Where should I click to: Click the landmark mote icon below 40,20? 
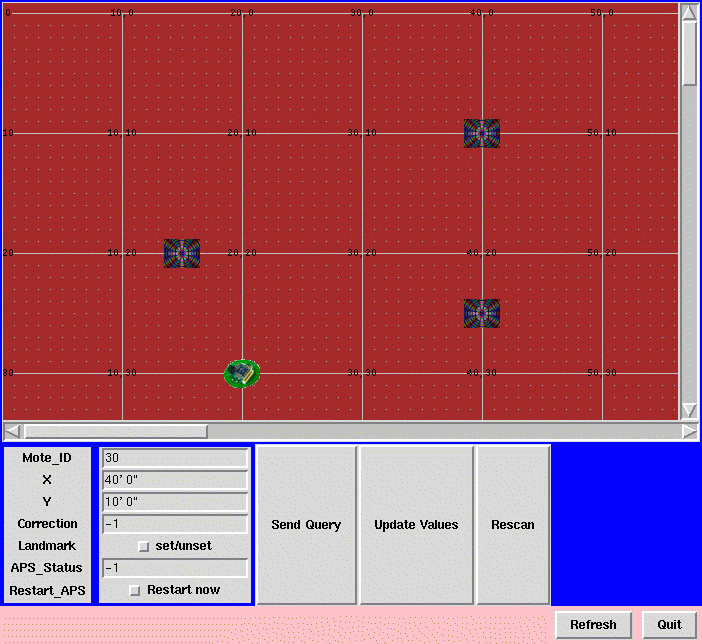click(481, 313)
